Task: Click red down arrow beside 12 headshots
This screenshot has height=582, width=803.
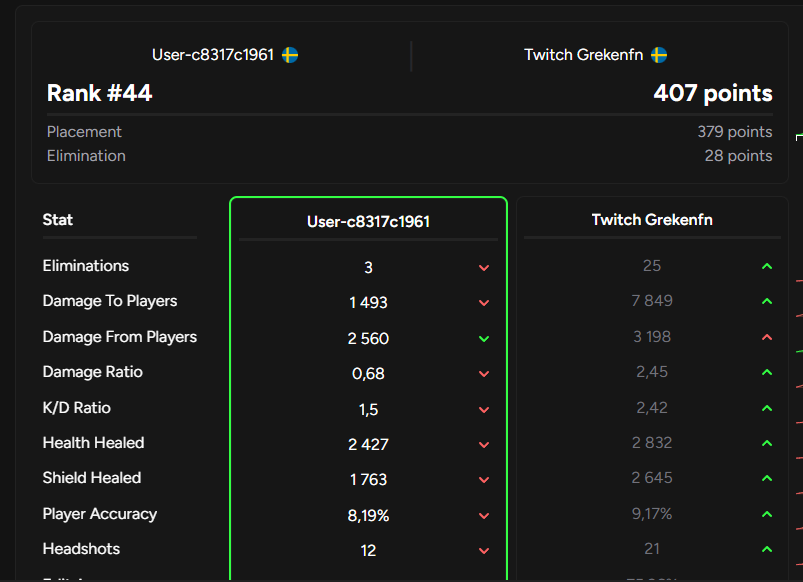Action: (x=484, y=551)
